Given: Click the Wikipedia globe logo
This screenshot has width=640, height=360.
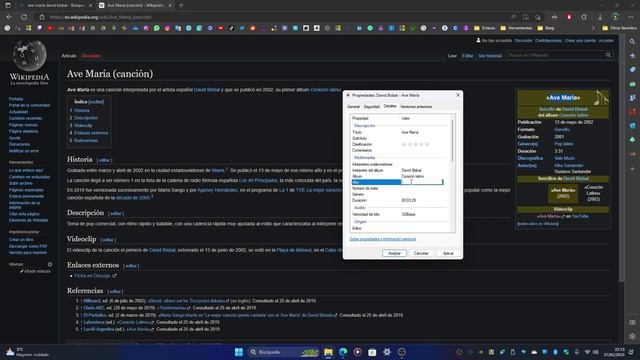Looking at the screenshot, I should (29, 56).
